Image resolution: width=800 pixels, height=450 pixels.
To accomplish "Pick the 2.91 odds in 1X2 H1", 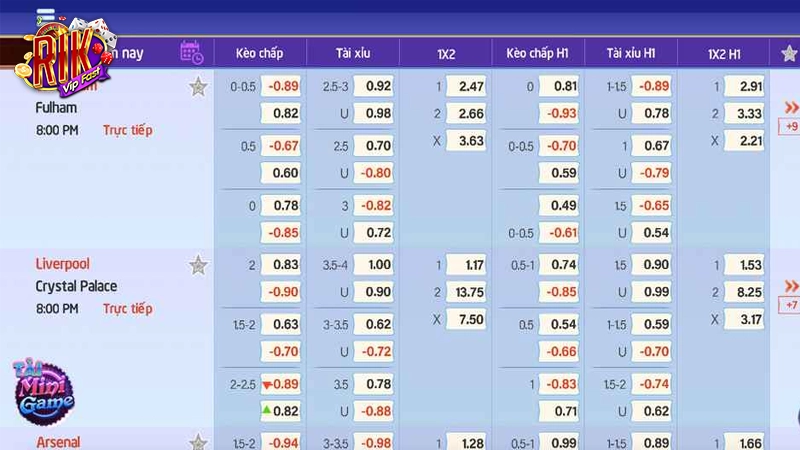I will tap(744, 86).
